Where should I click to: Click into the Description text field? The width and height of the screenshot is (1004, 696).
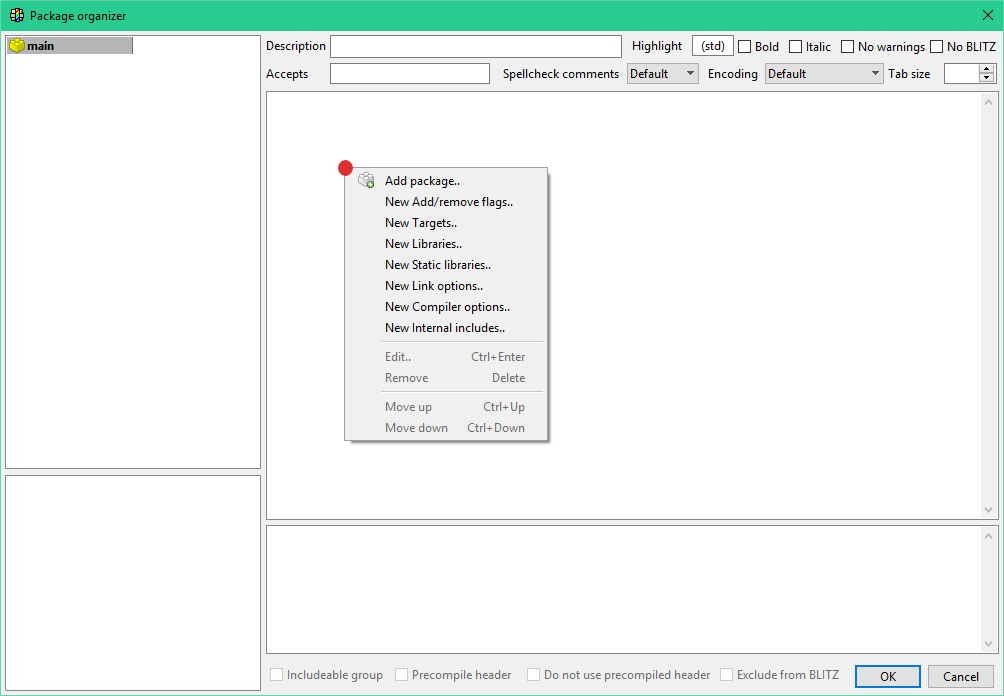point(476,47)
